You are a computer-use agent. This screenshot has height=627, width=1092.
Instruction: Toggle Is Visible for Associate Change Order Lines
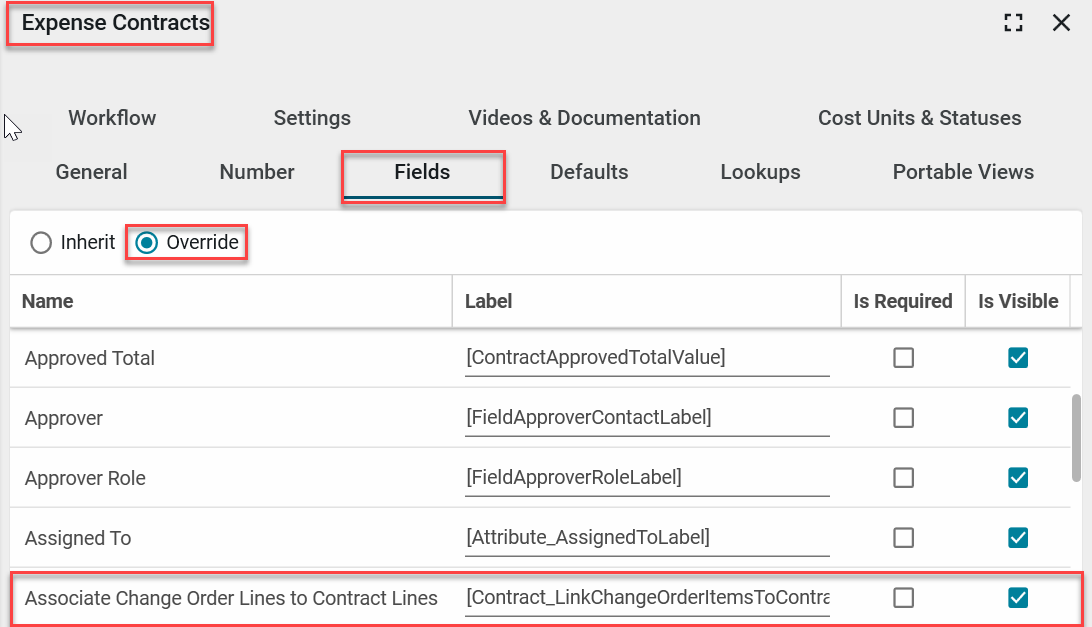point(1018,598)
